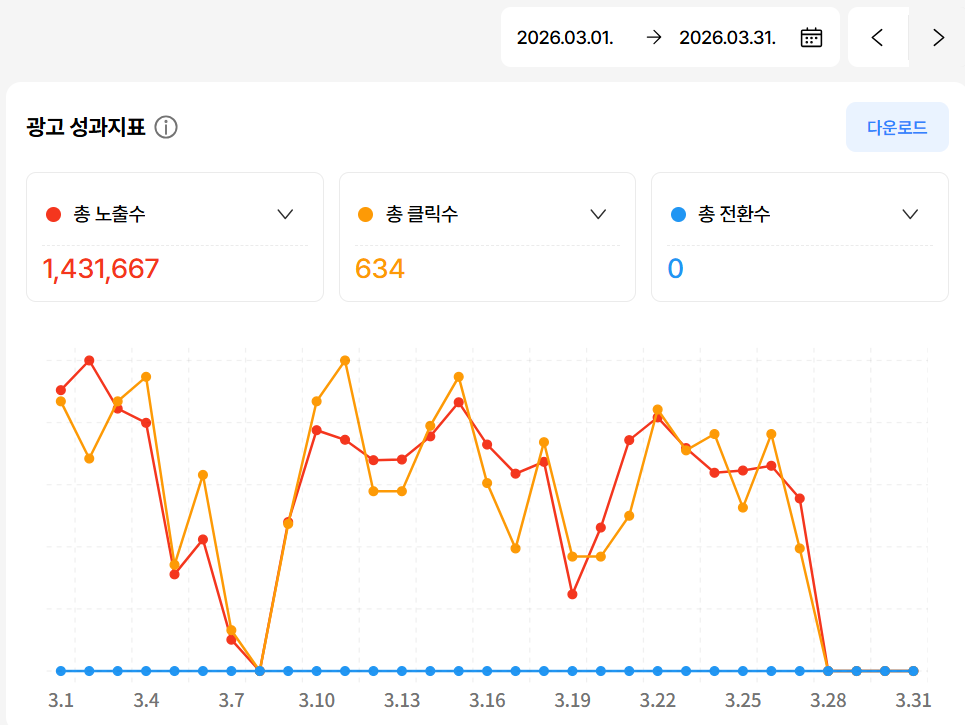Click the 634 clicks value
965x725 pixels.
(x=380, y=269)
